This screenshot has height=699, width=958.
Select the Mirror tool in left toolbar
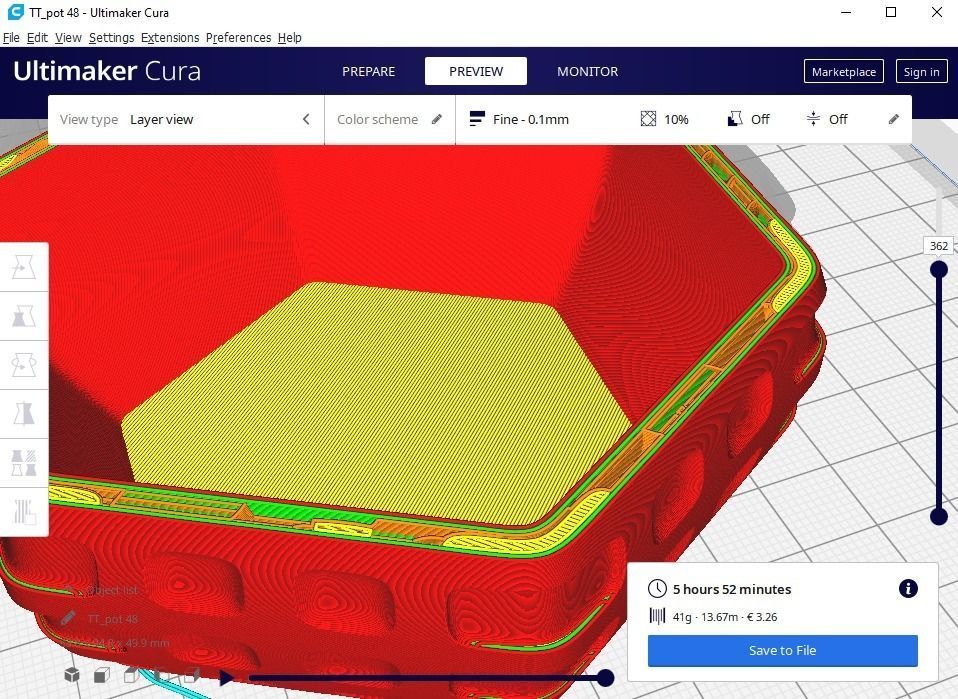coord(24,414)
